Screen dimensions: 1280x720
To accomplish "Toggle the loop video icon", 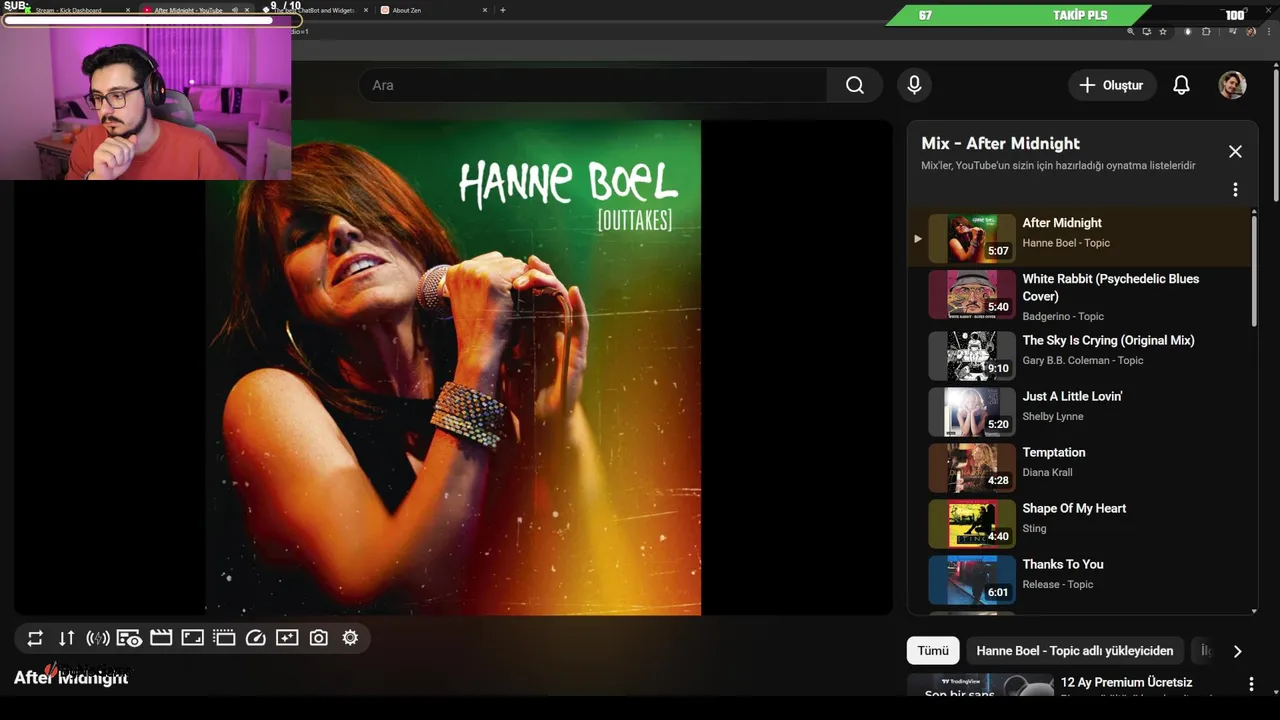I will [35, 638].
